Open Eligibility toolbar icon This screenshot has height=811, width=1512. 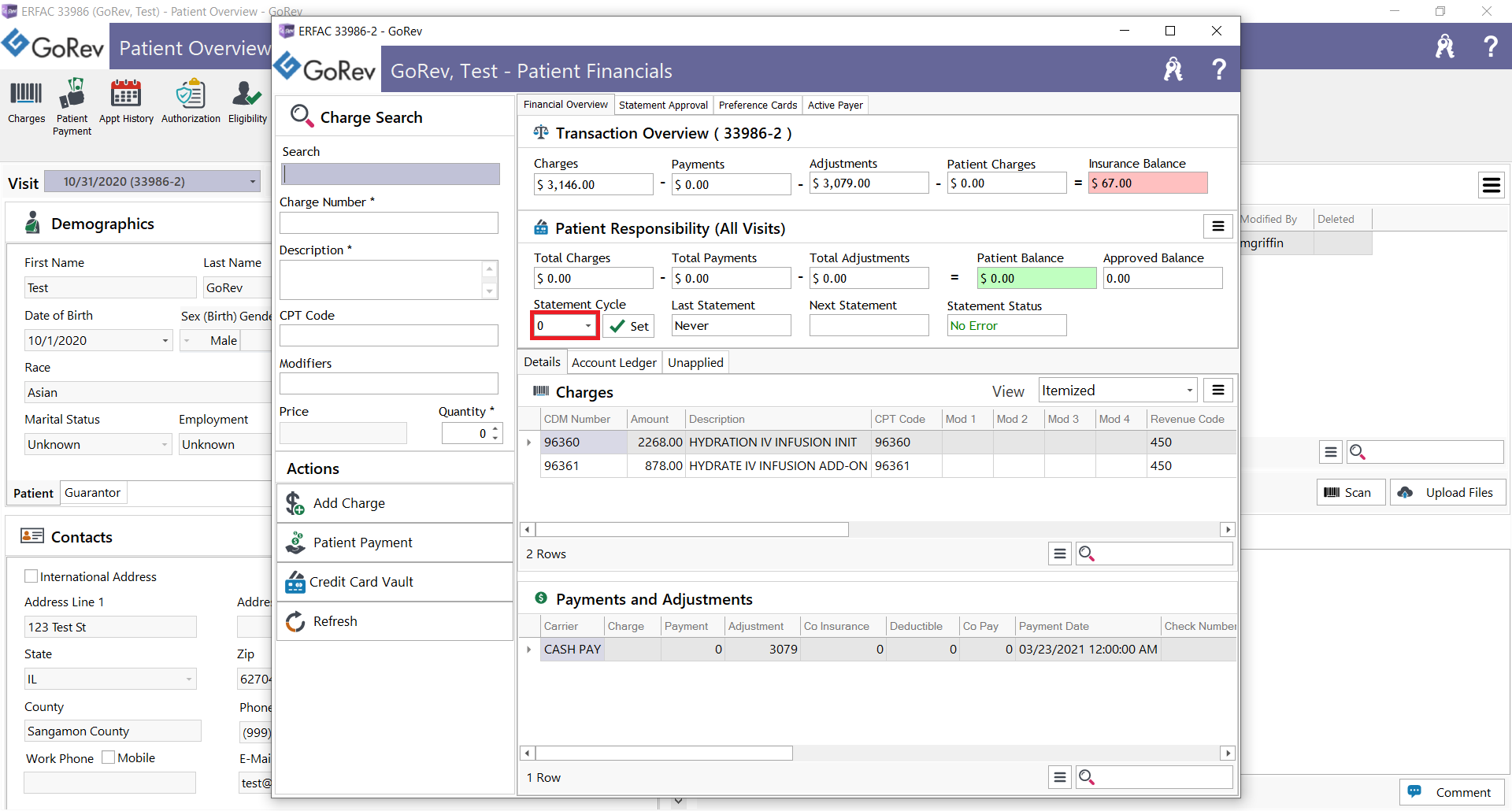pyautogui.click(x=247, y=102)
